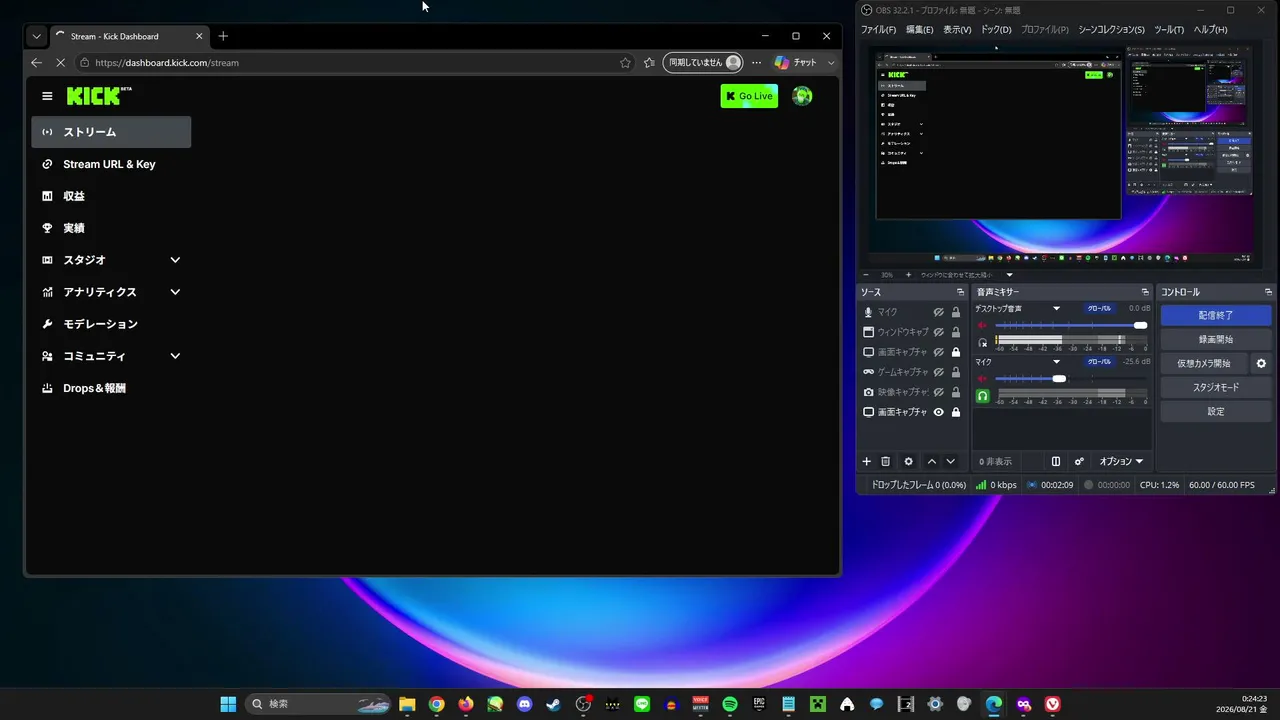Image resolution: width=1280 pixels, height=720 pixels.
Task: Open advanced audio properties in mixer
Action: (1079, 461)
